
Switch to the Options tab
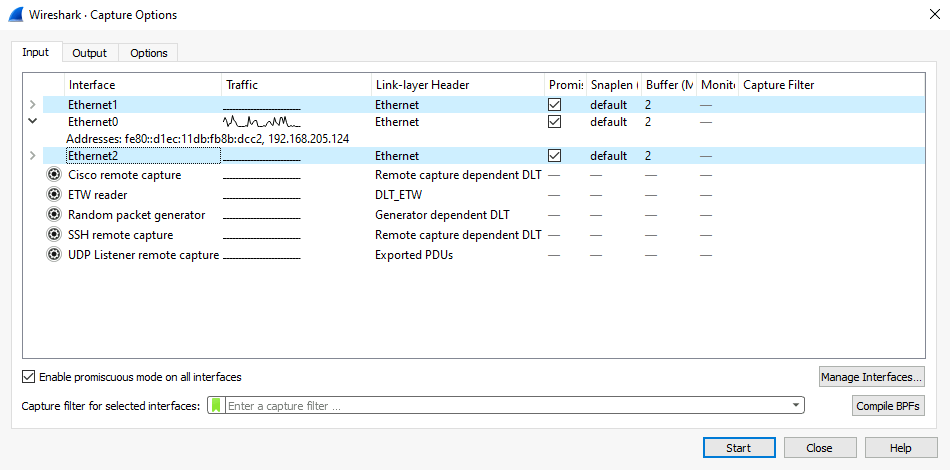pyautogui.click(x=148, y=53)
